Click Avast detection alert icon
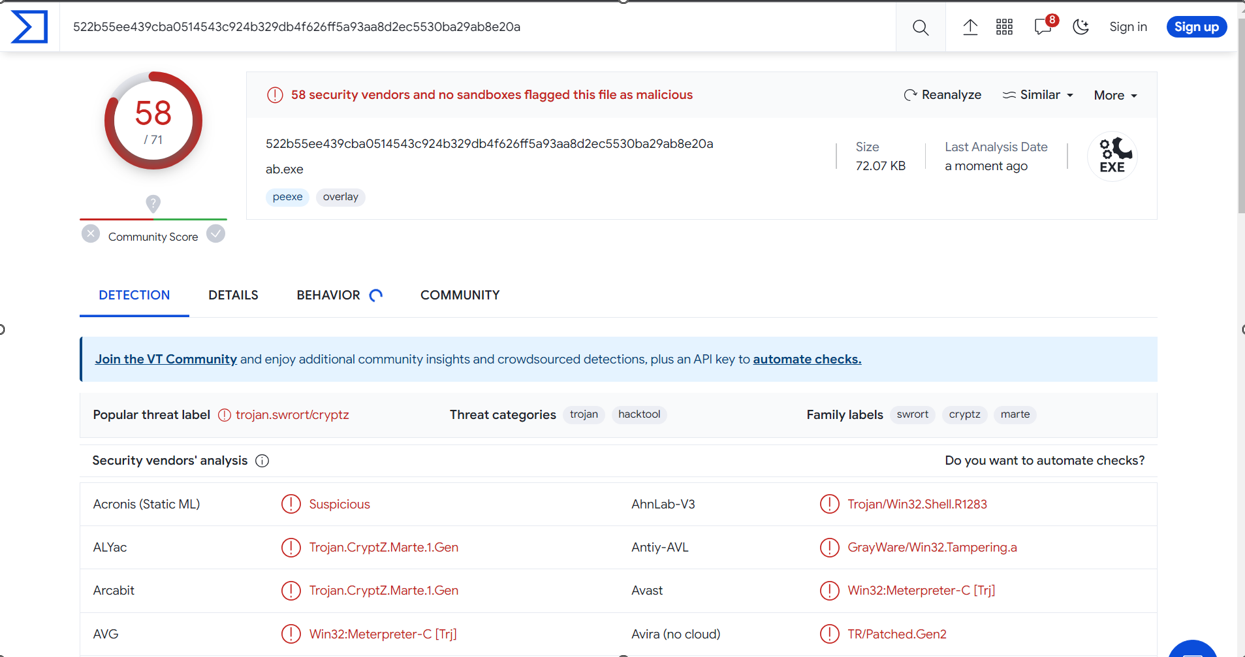Screen dimensions: 1245x657 [829, 590]
